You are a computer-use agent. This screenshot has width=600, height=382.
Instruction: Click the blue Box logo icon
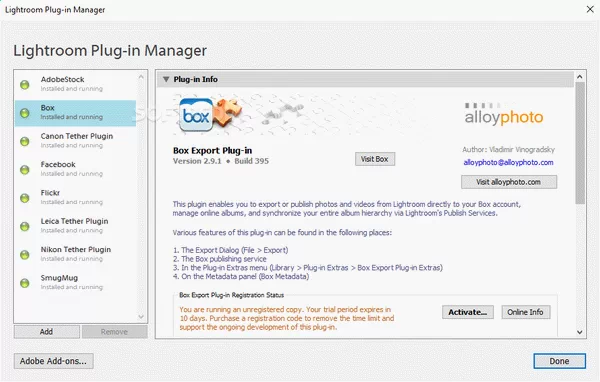(196, 114)
